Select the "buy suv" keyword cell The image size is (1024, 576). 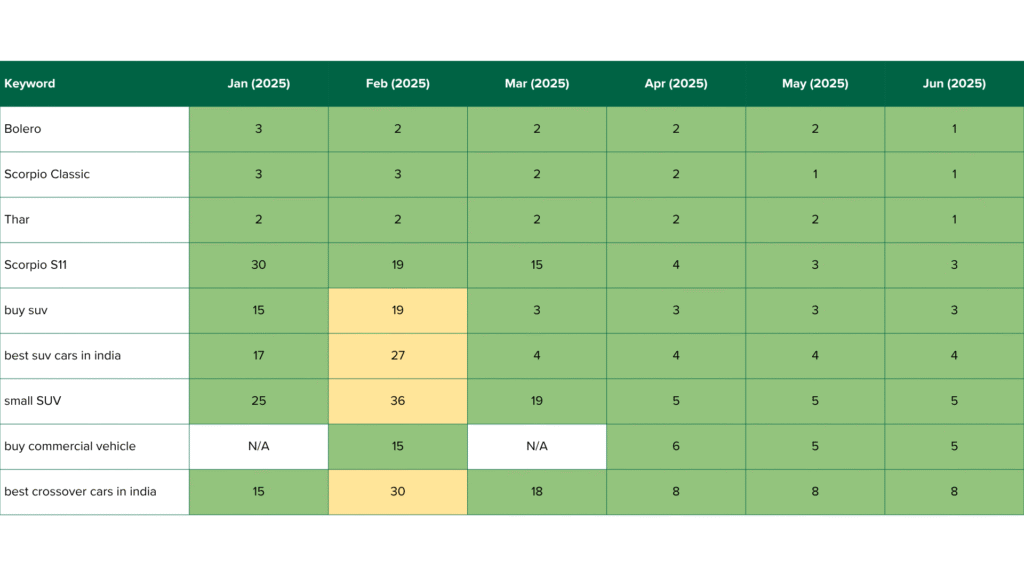pyautogui.click(x=26, y=310)
